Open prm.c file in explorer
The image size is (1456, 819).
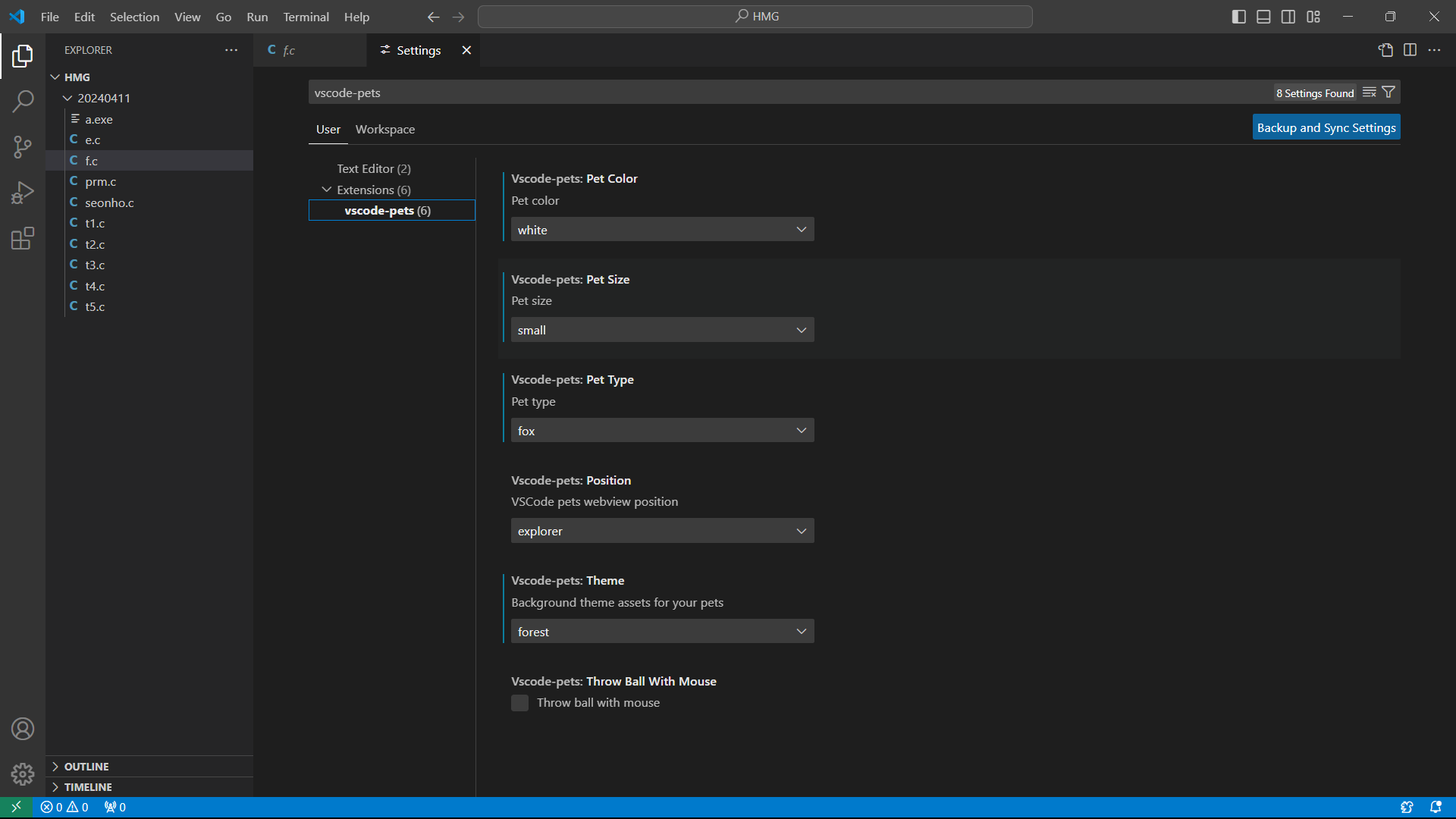[149, 181]
